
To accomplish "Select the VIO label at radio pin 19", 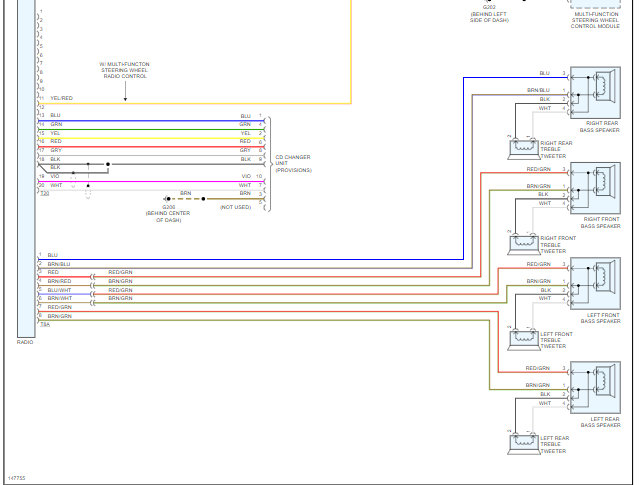I will [x=55, y=176].
